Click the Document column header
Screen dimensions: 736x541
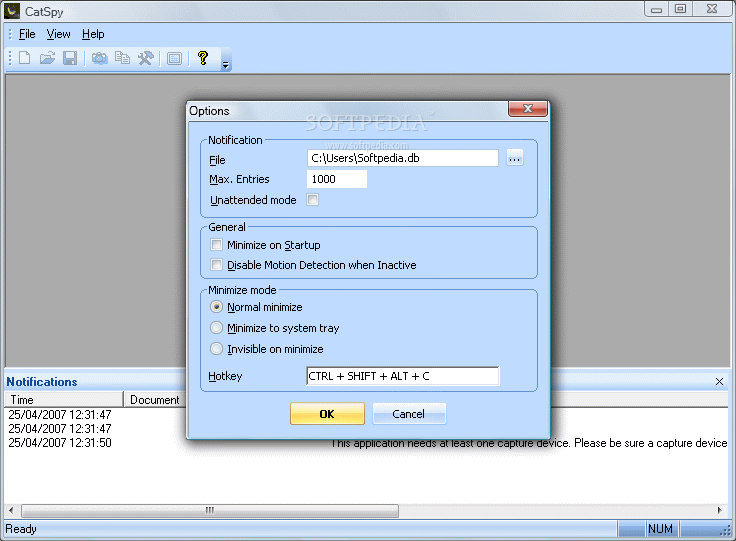tap(155, 400)
